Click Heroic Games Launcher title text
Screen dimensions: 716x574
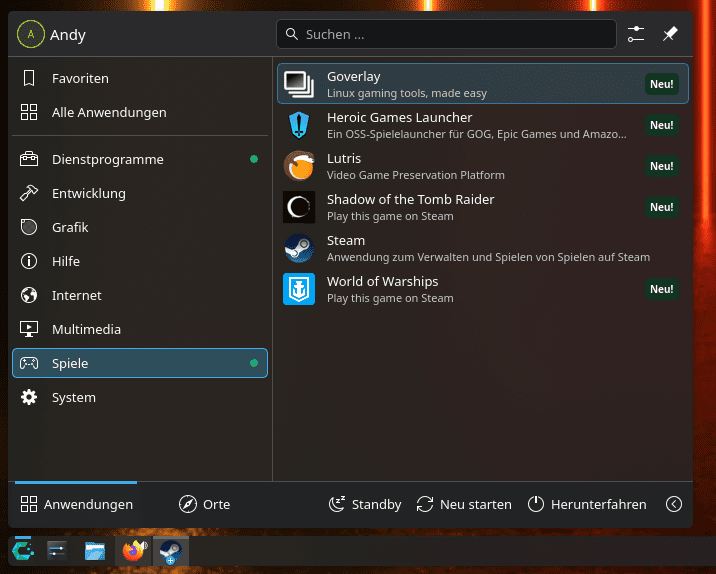pos(399,117)
